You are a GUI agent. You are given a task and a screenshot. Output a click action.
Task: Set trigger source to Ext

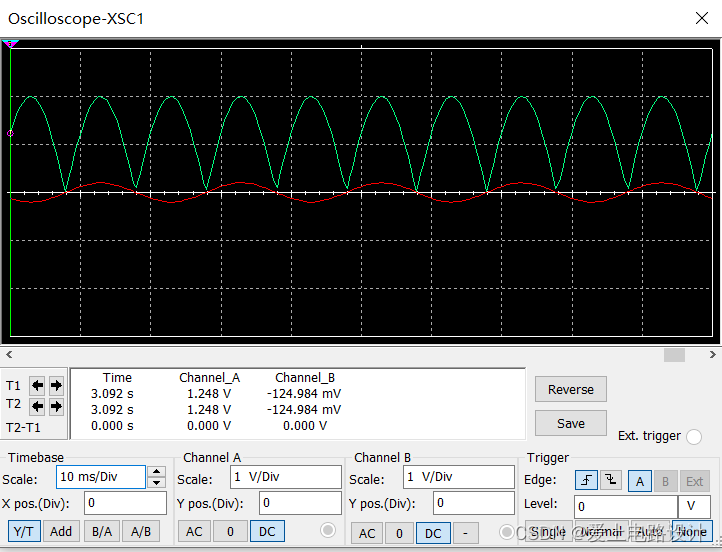pos(694,481)
